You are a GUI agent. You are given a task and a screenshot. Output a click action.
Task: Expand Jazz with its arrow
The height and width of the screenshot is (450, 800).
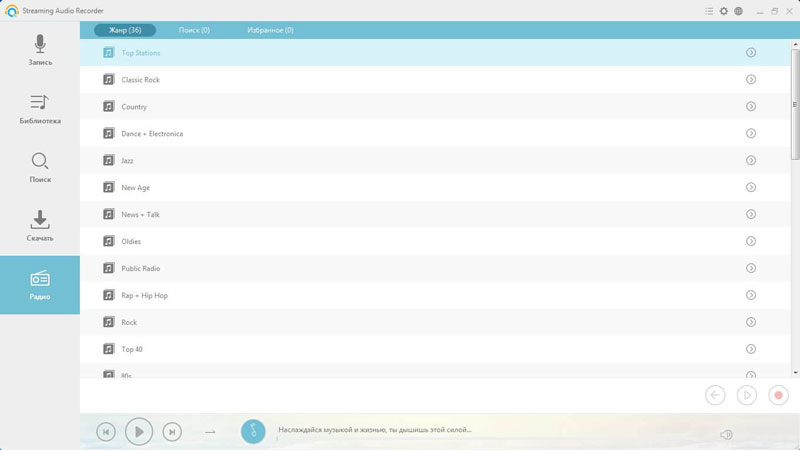751,161
